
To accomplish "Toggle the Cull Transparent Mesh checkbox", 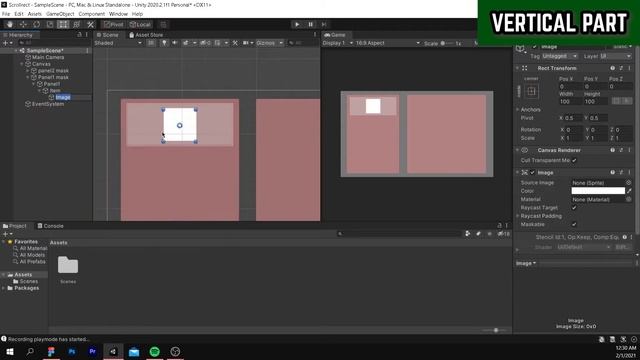I will (x=574, y=160).
